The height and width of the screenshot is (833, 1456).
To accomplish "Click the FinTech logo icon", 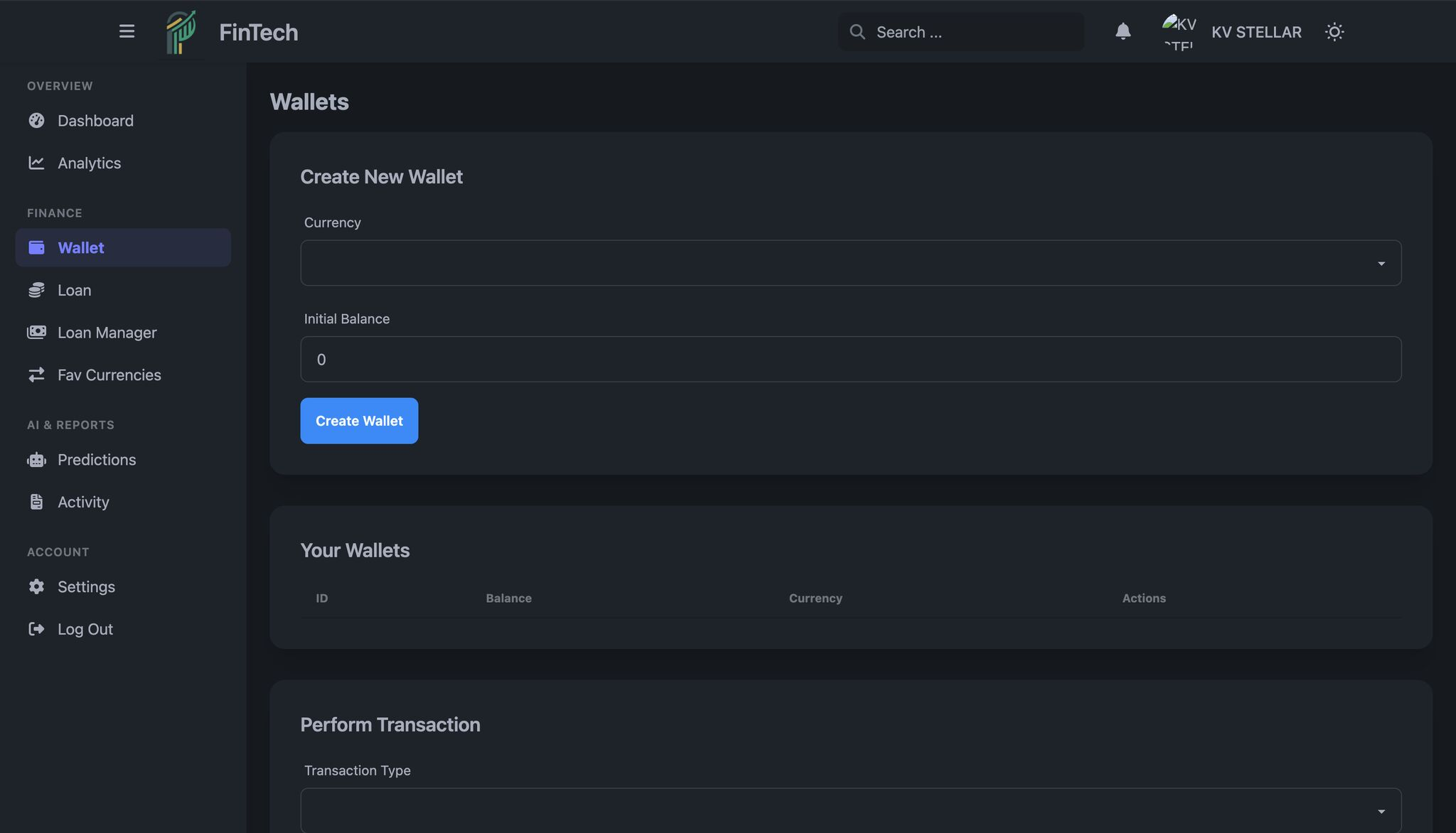I will 181,32.
